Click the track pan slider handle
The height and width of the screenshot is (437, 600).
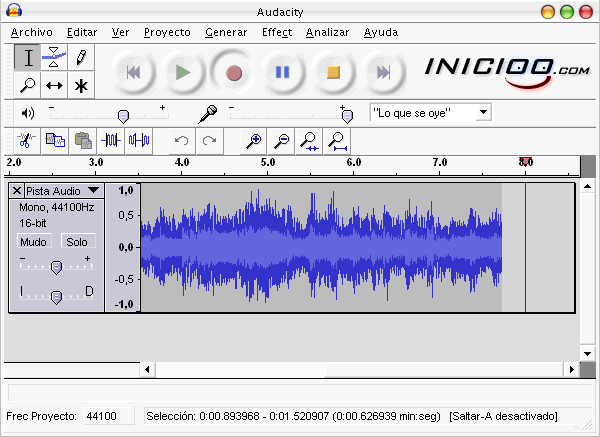[x=56, y=297]
